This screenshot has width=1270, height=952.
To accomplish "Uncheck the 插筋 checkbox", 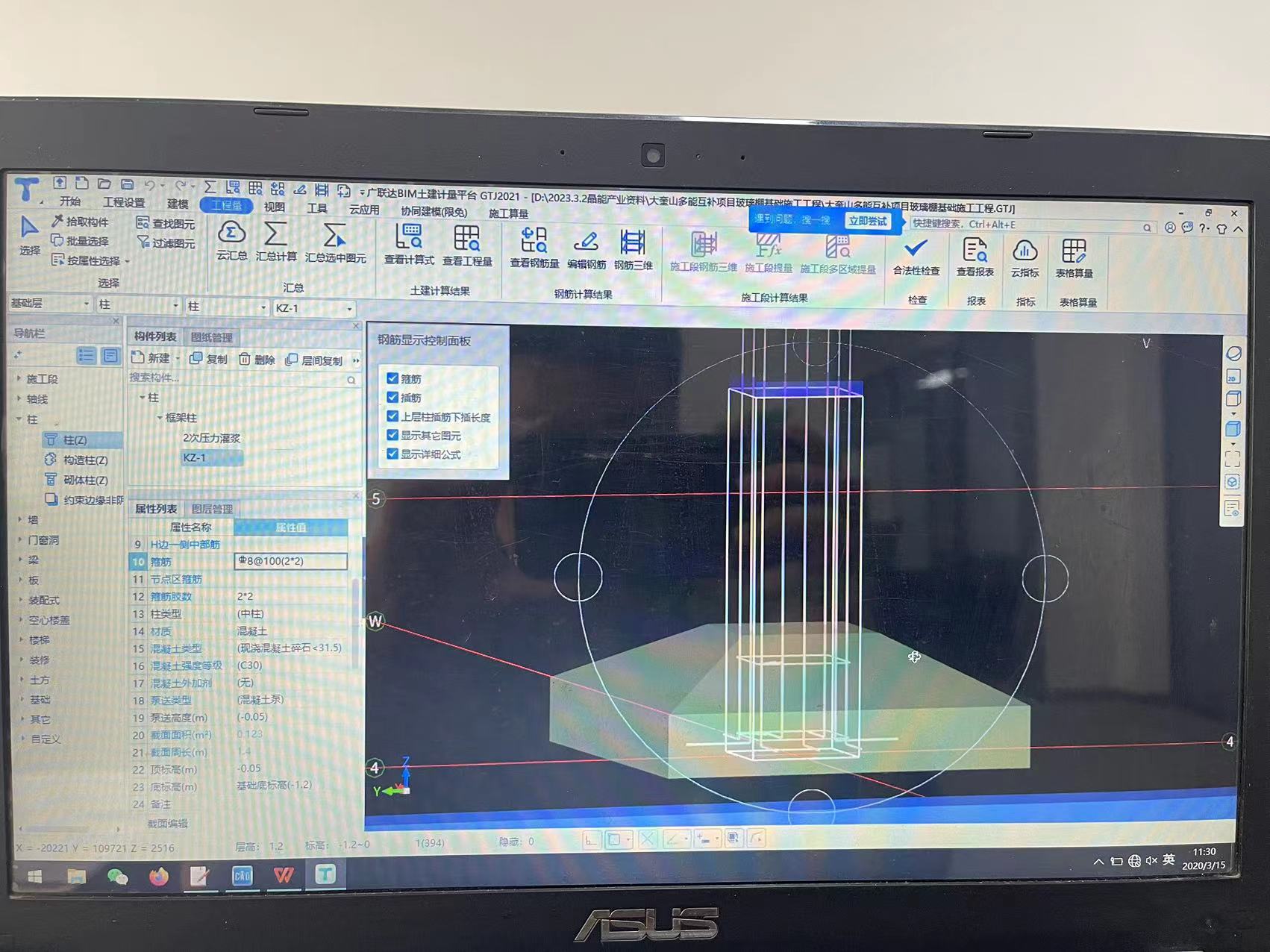I will [x=392, y=397].
